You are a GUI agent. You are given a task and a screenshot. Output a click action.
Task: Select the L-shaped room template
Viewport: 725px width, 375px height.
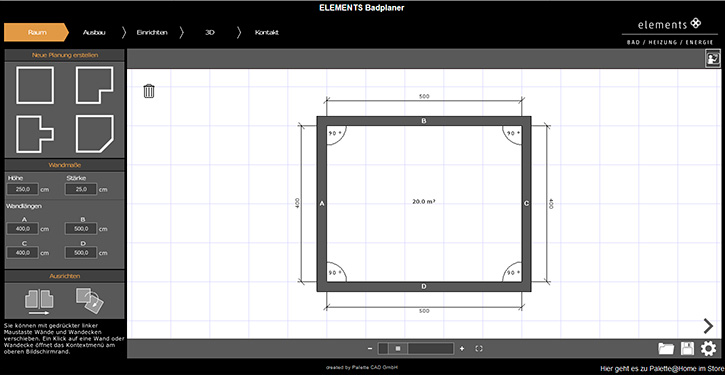click(x=95, y=85)
